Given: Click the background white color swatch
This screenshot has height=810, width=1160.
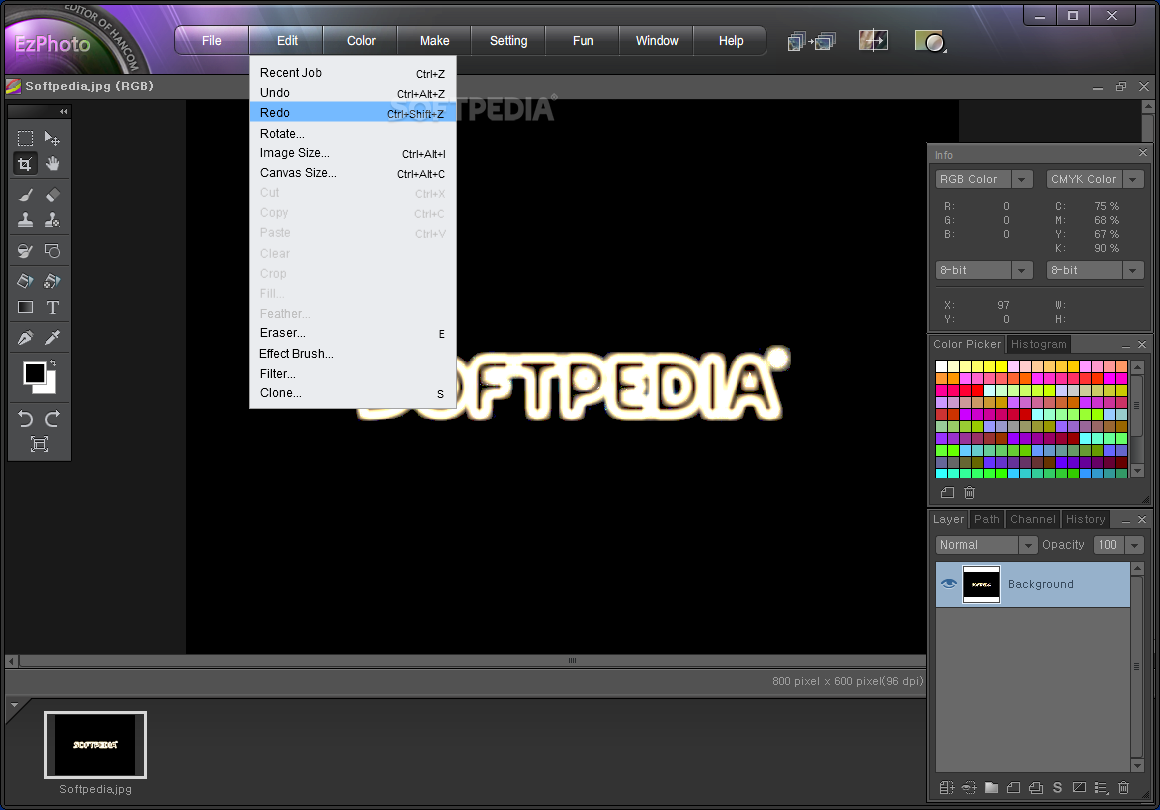Looking at the screenshot, I should [x=50, y=388].
